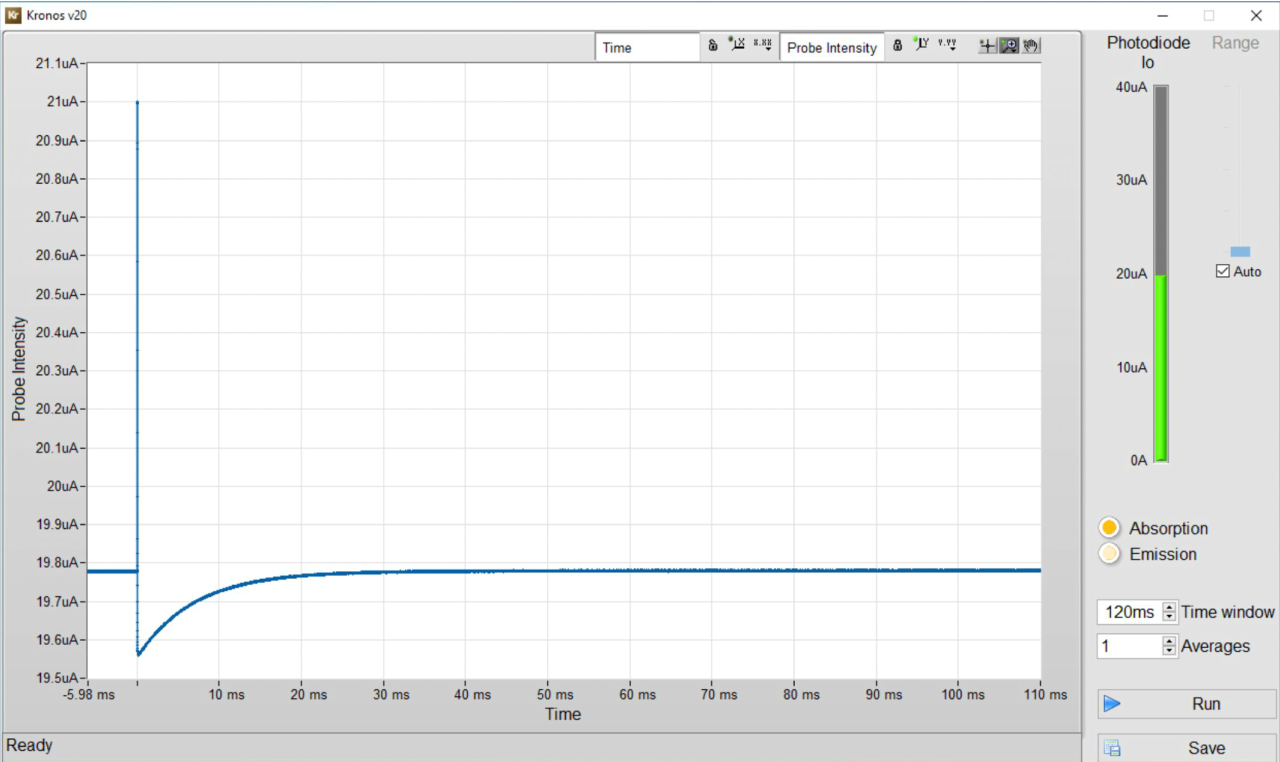Select the hand pan tool
The height and width of the screenshot is (762, 1280).
(1031, 46)
